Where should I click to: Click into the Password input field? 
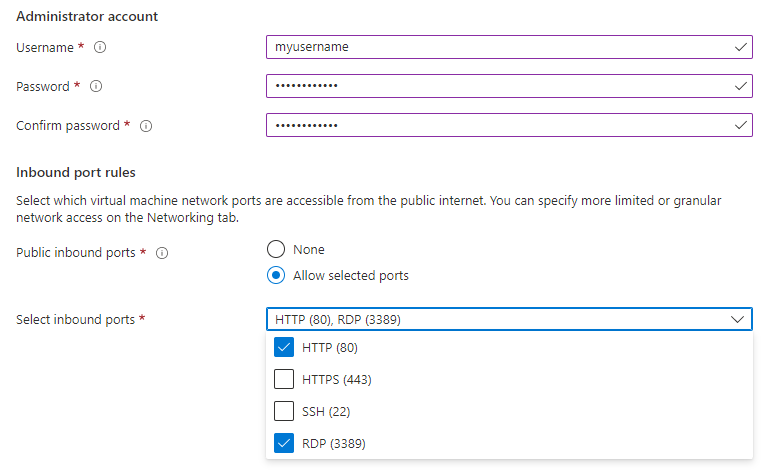(x=490, y=86)
